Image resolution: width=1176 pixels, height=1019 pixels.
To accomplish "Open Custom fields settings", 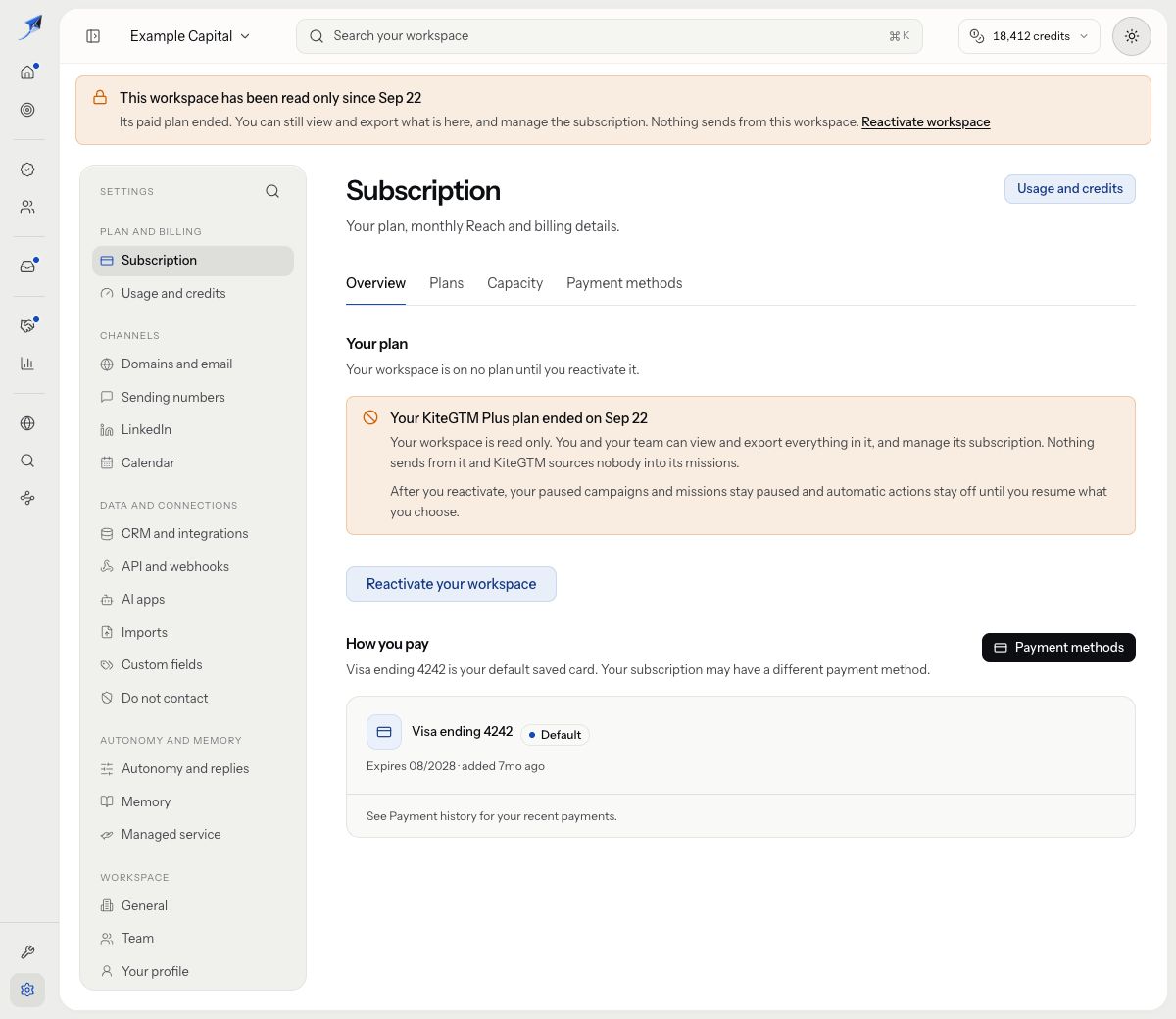I will pos(193,665).
